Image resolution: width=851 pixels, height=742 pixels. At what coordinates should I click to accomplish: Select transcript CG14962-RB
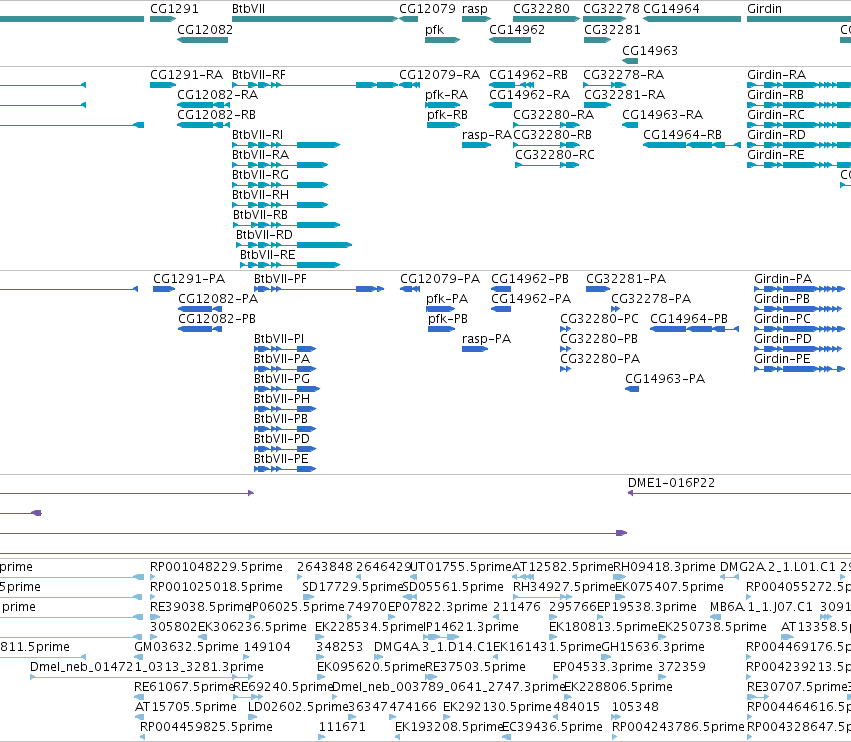(511, 85)
